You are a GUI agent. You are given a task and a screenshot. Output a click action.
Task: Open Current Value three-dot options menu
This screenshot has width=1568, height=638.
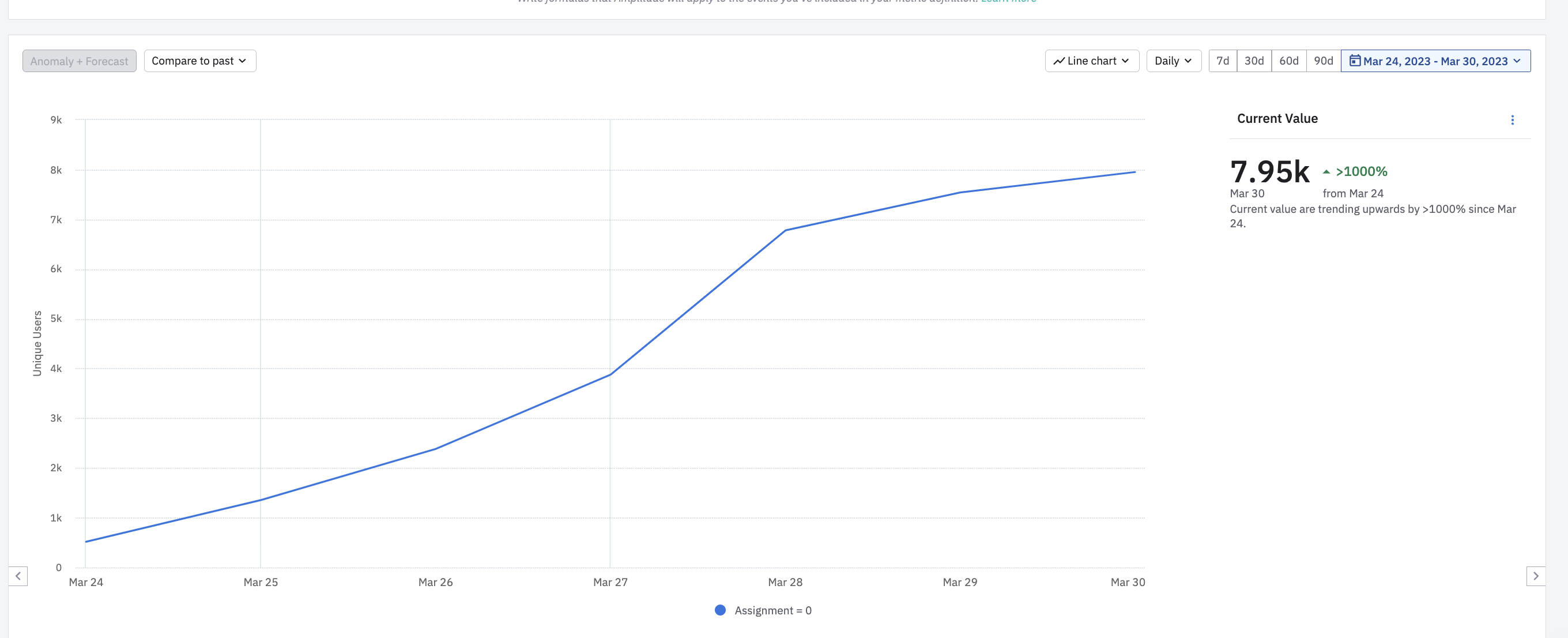(x=1512, y=120)
